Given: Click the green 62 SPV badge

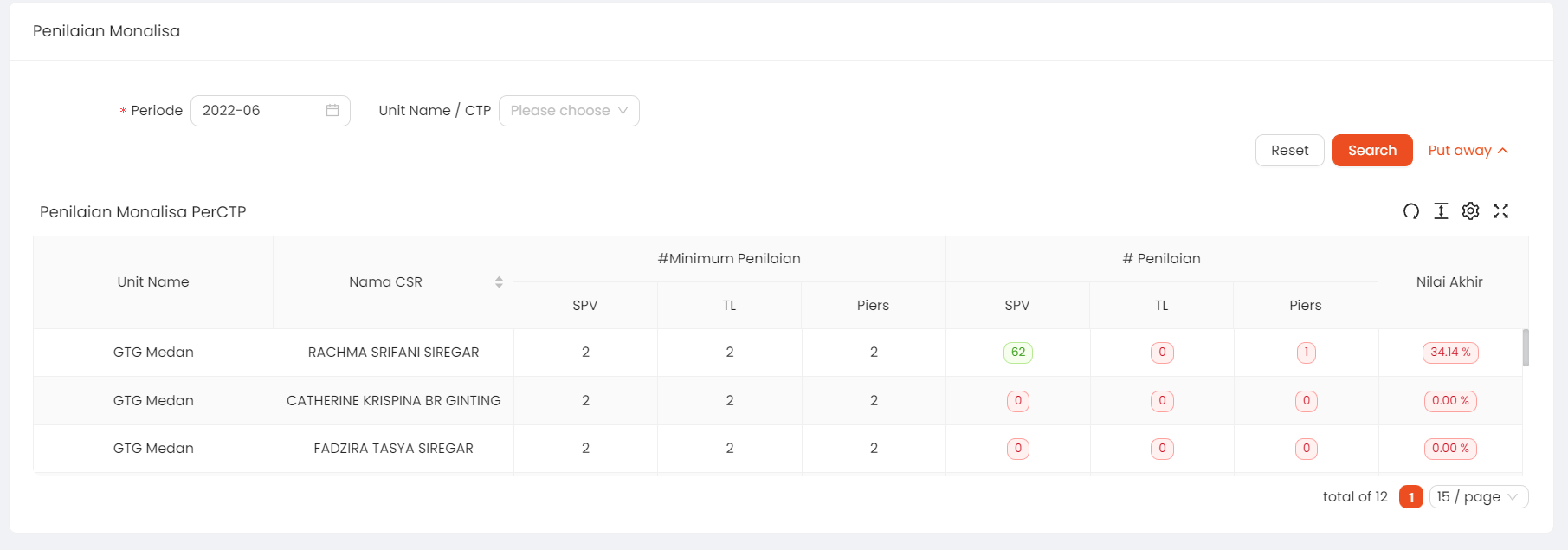Looking at the screenshot, I should [1017, 353].
